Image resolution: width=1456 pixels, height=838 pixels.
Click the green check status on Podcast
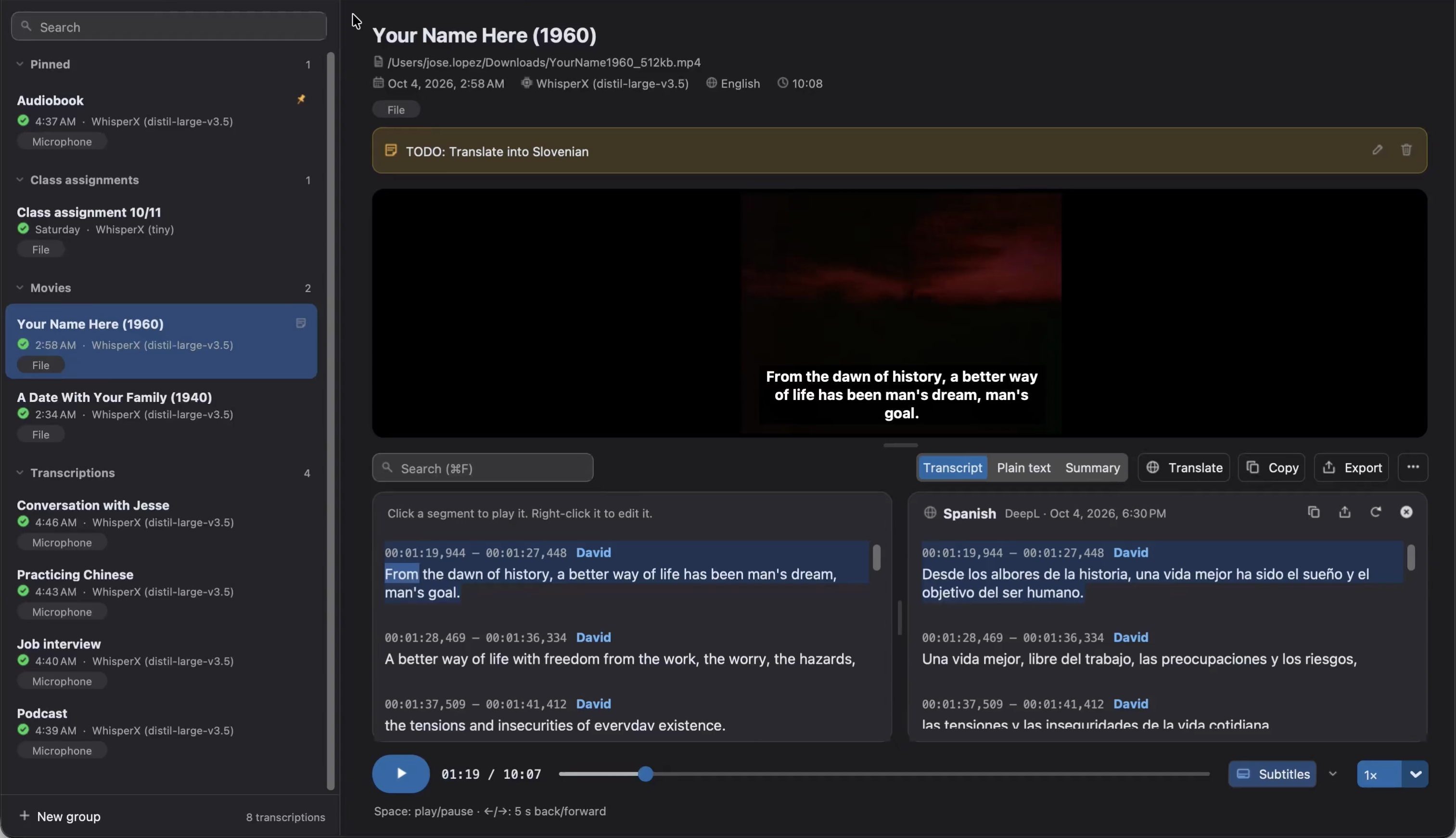tap(23, 729)
